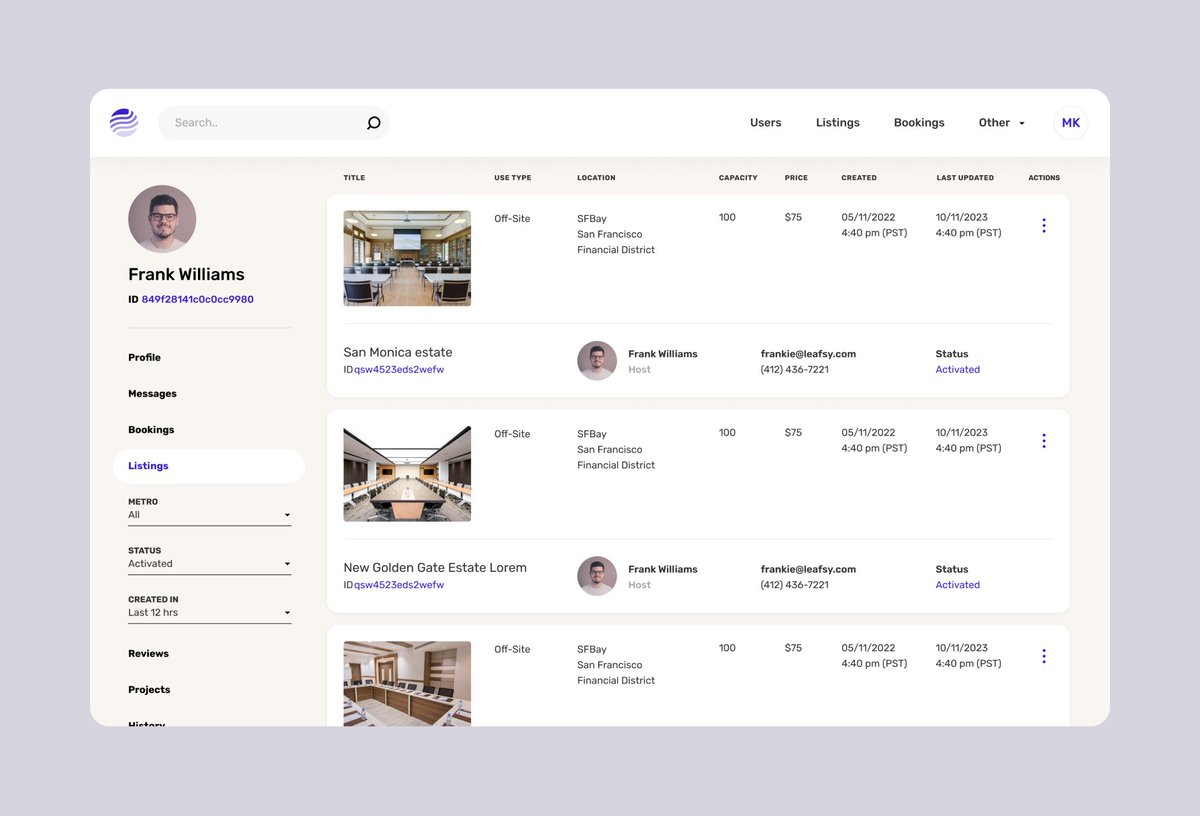Click $75 price in San Monica estate row

tap(793, 217)
